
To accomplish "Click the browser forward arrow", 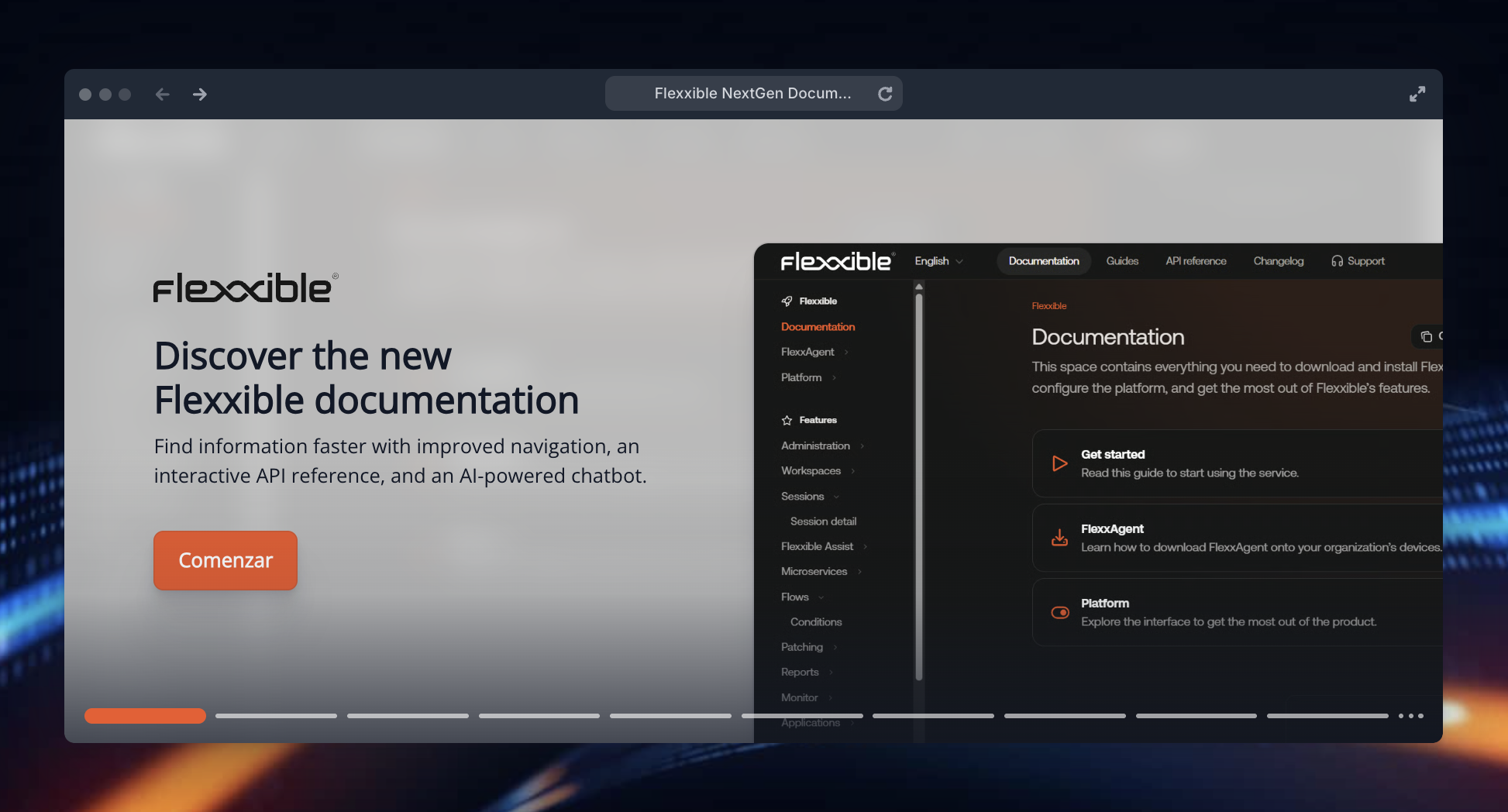I will (x=200, y=94).
